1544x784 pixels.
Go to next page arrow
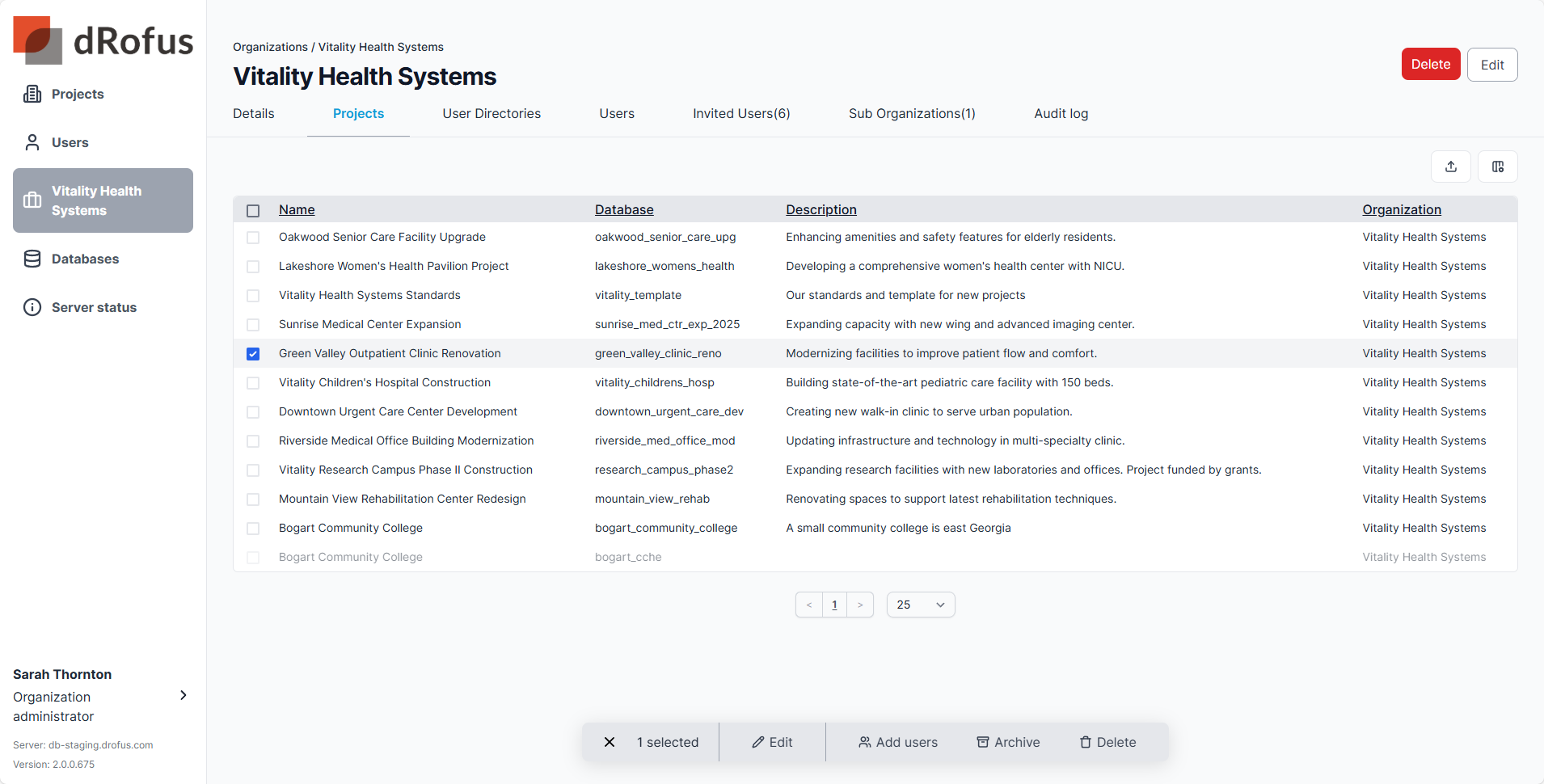click(860, 605)
